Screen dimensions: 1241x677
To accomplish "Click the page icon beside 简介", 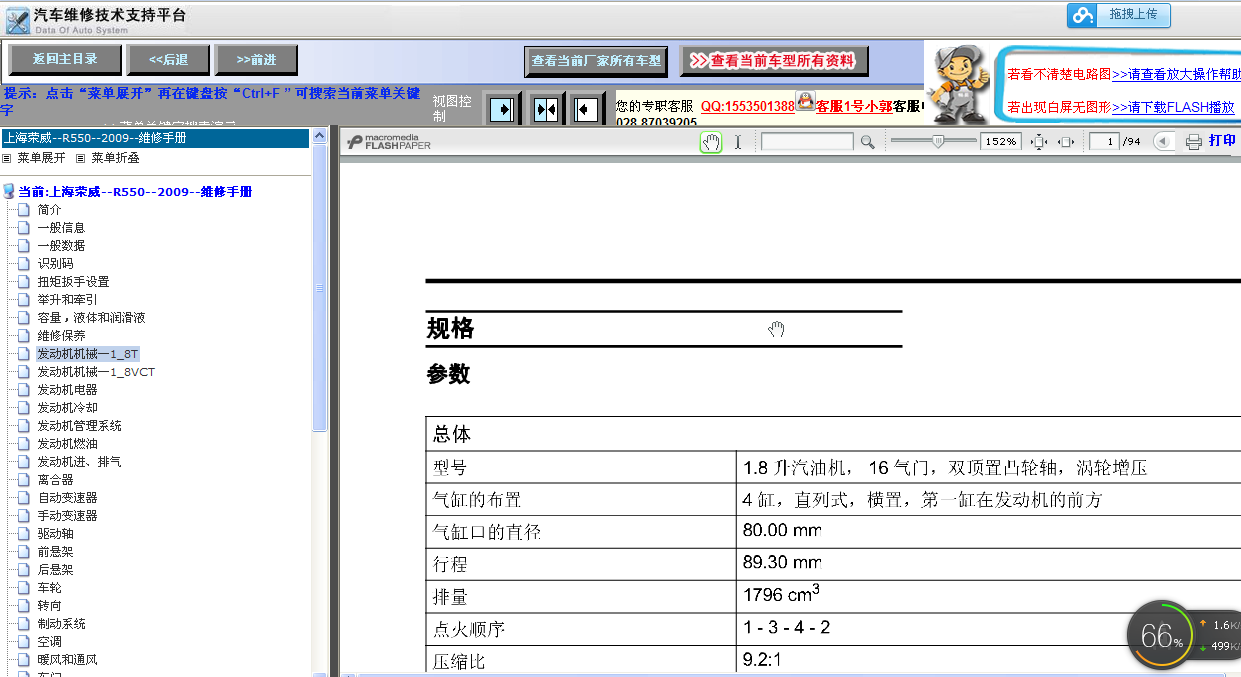I will 25,210.
